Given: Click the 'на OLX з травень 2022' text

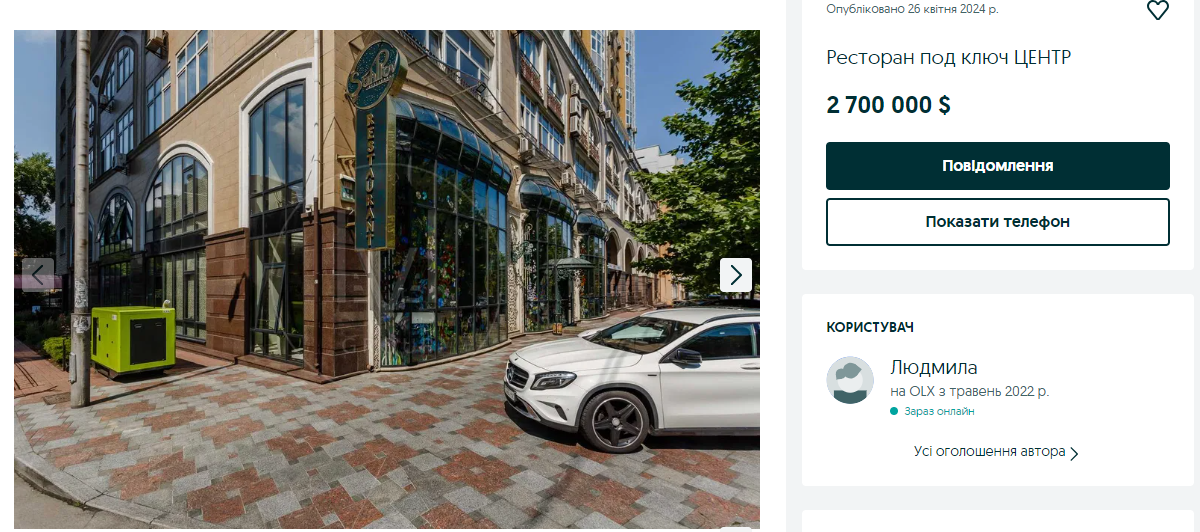Looking at the screenshot, I should click(970, 391).
